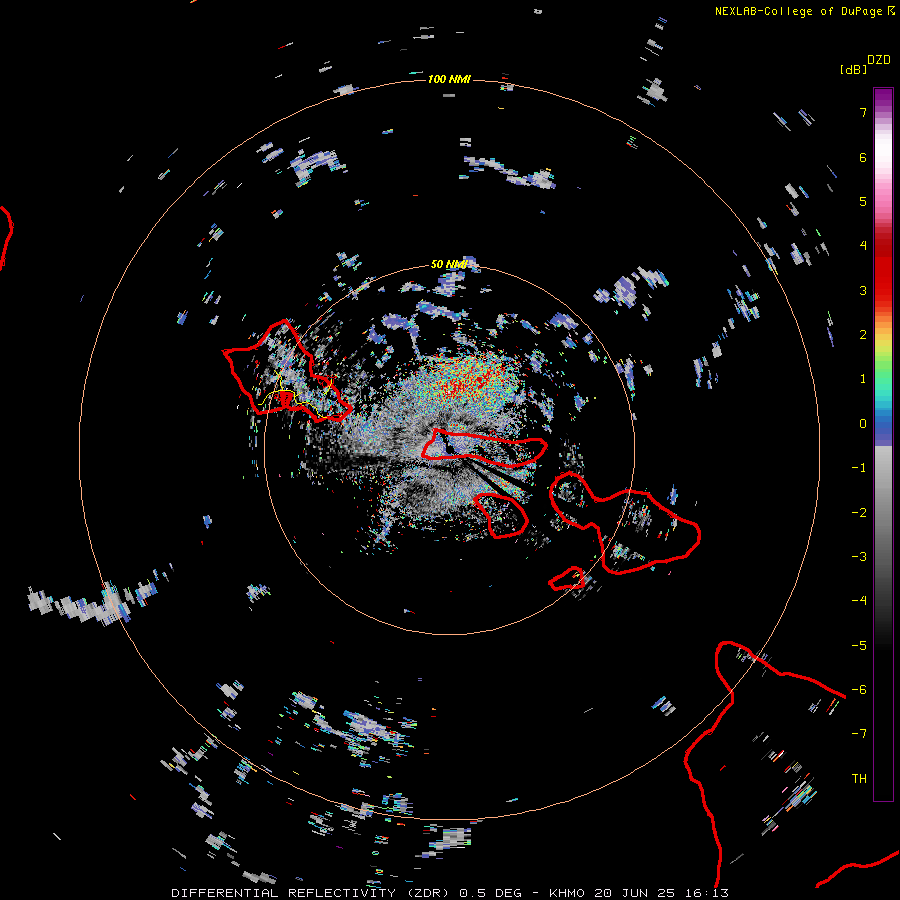Click the [dB] unit label
Image resolution: width=900 pixels, height=900 pixels.
click(x=854, y=69)
